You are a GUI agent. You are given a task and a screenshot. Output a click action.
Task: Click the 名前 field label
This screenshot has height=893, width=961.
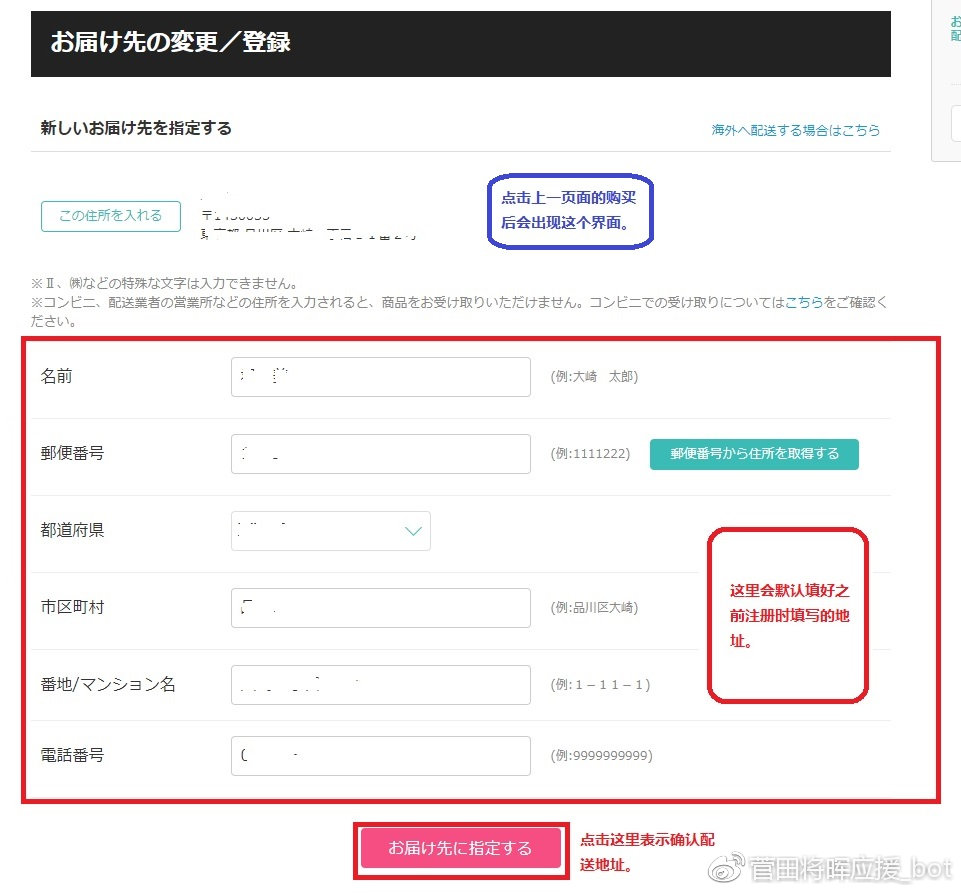pyautogui.click(x=56, y=377)
